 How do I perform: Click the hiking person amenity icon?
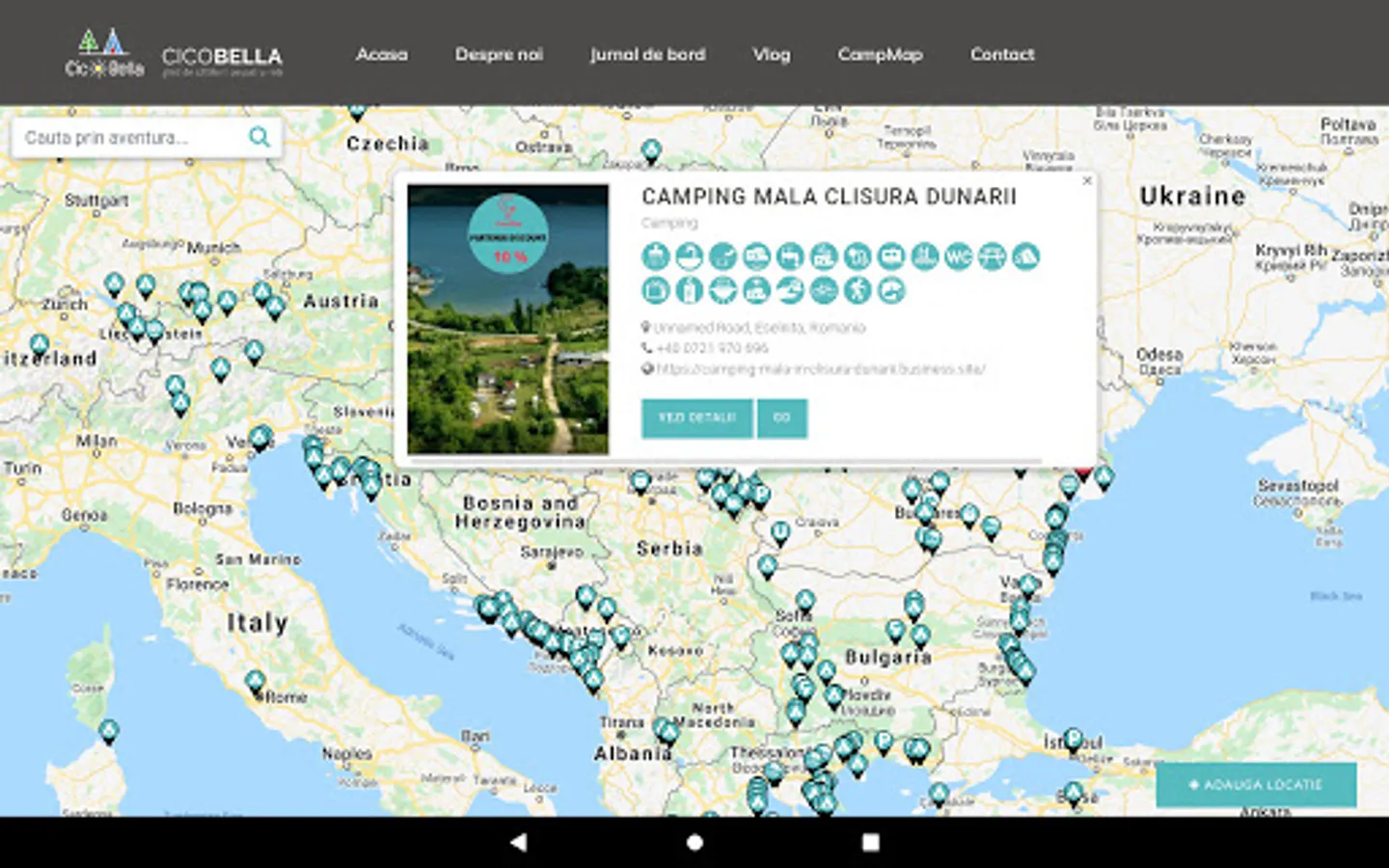coord(858,290)
